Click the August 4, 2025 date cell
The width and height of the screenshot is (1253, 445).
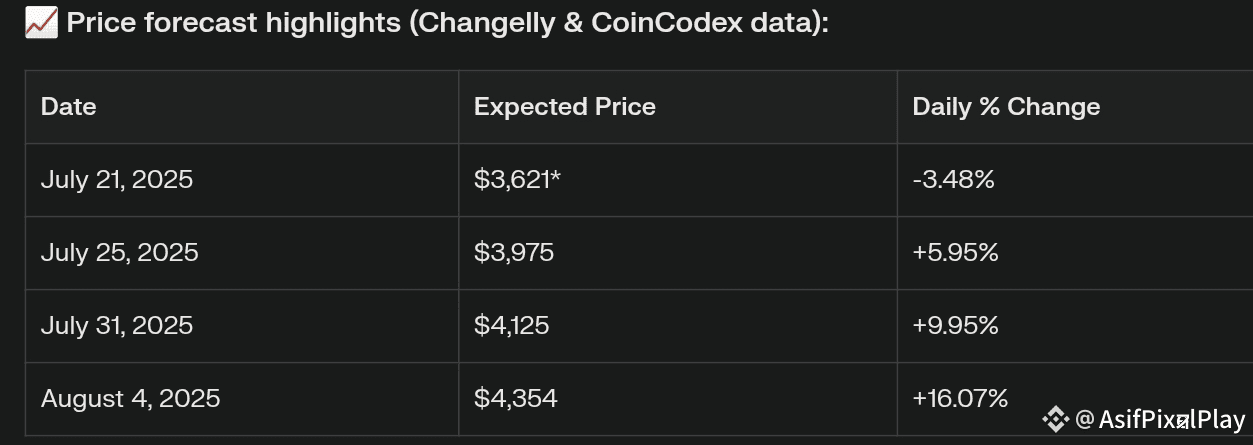[x=131, y=399]
